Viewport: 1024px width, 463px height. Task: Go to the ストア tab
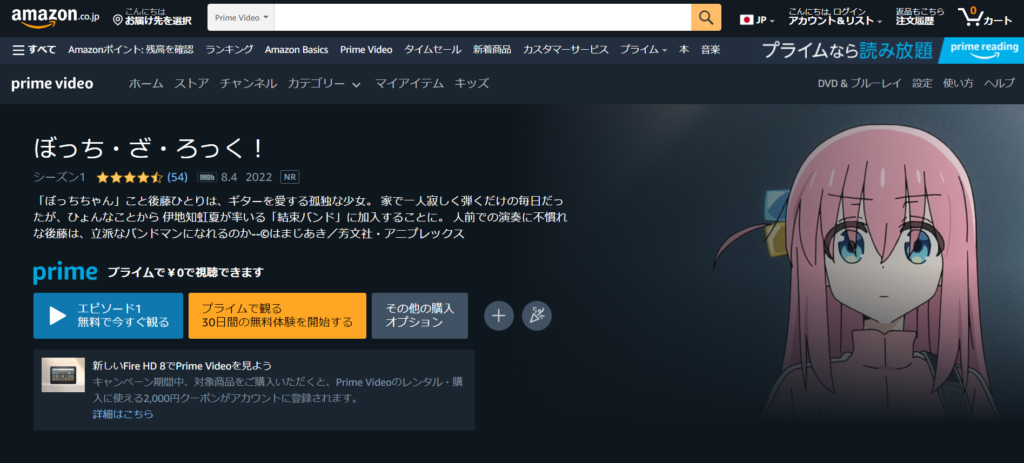(192, 84)
